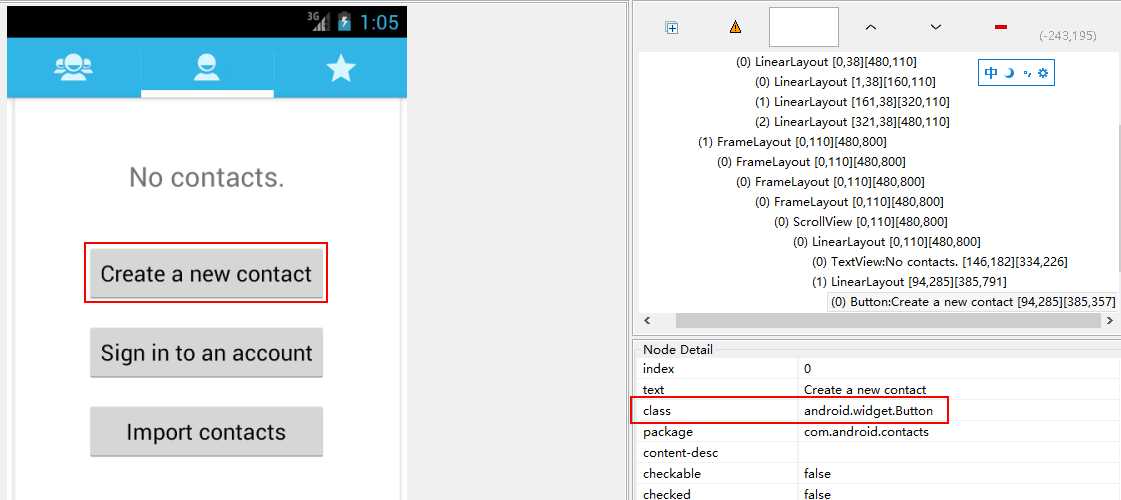Tap the Sign in to an account button
Image resolution: width=1121 pixels, height=500 pixels.
(x=207, y=353)
